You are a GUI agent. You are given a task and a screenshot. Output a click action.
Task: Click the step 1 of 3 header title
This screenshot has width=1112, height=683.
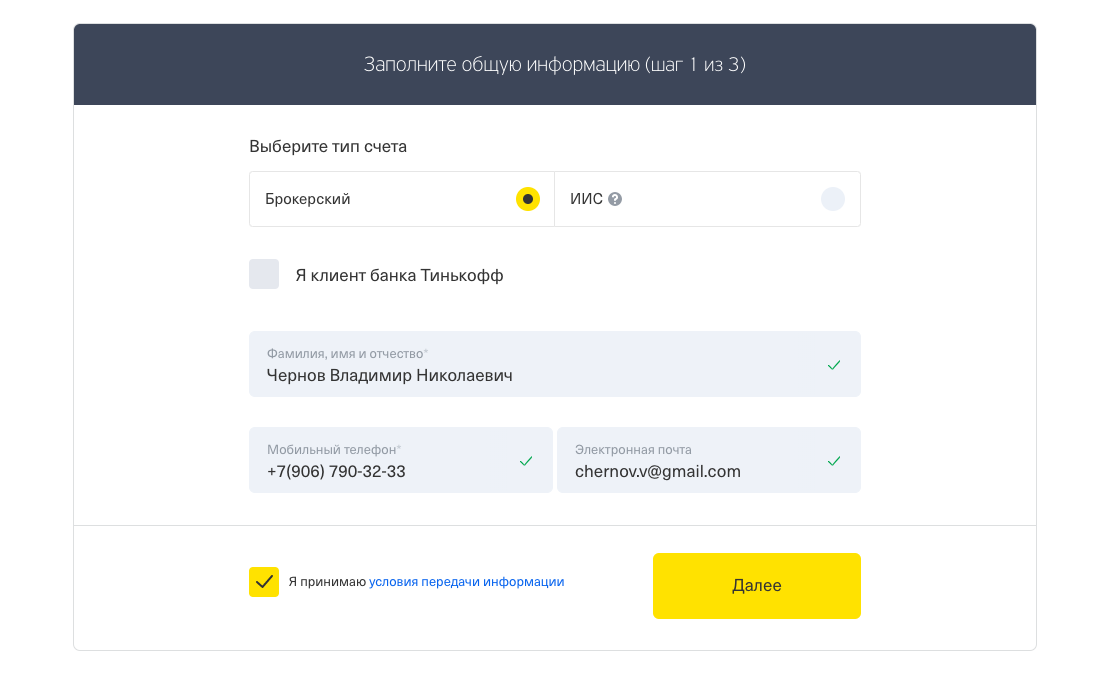click(x=555, y=65)
